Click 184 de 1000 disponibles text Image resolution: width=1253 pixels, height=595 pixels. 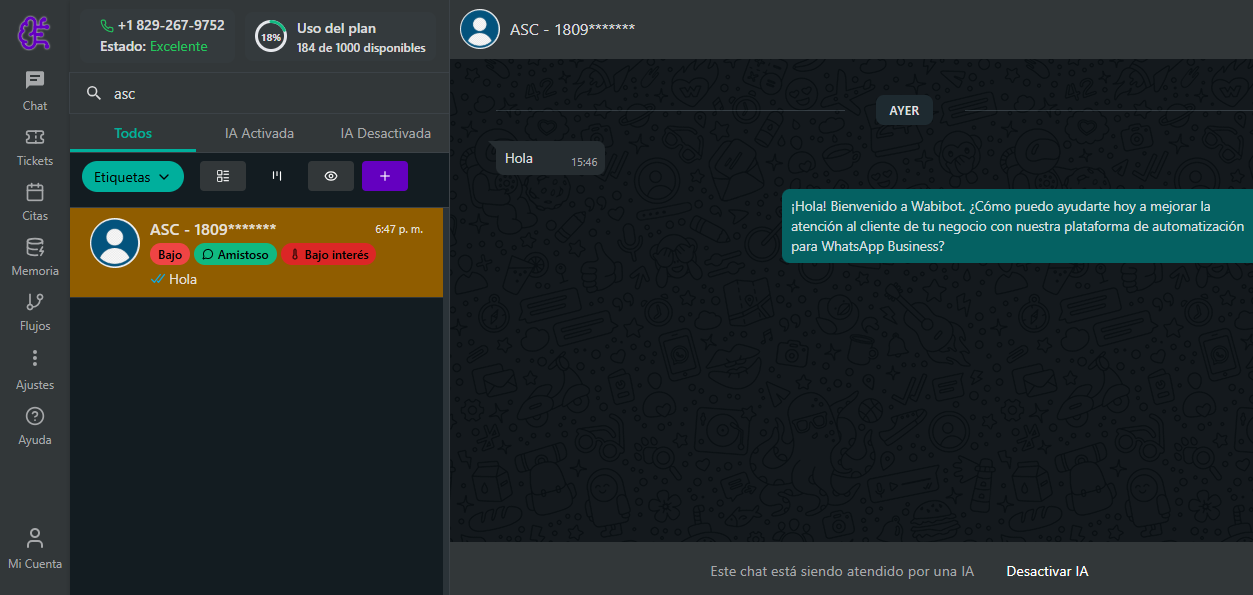click(x=361, y=48)
